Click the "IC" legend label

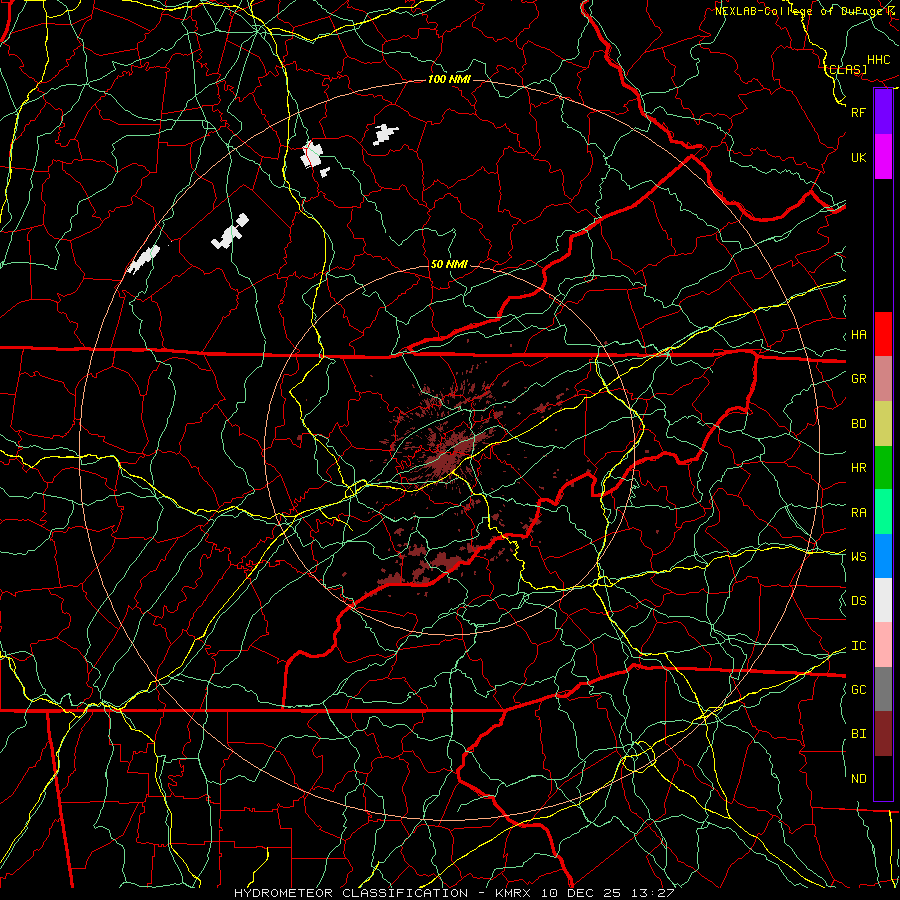858,646
